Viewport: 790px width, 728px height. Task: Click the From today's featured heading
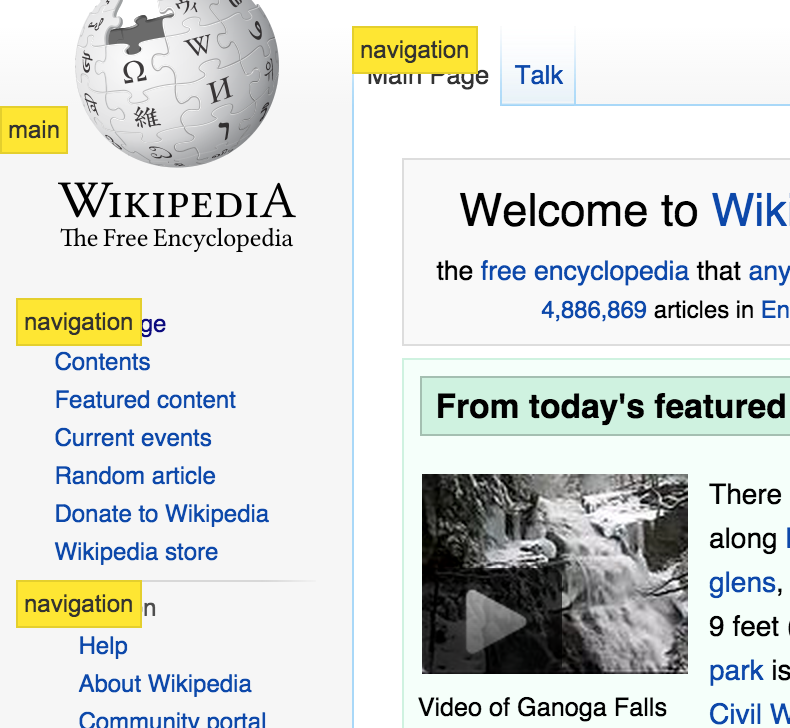pyautogui.click(x=611, y=406)
